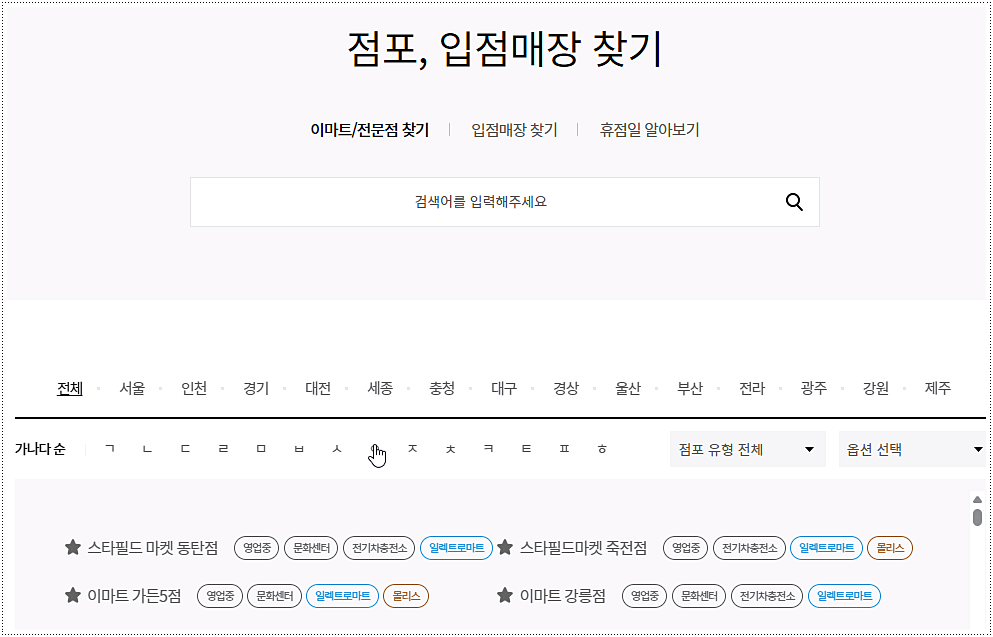Image resolution: width=993 pixels, height=637 pixels.
Task: Select the 광주 region tab
Action: point(814,388)
